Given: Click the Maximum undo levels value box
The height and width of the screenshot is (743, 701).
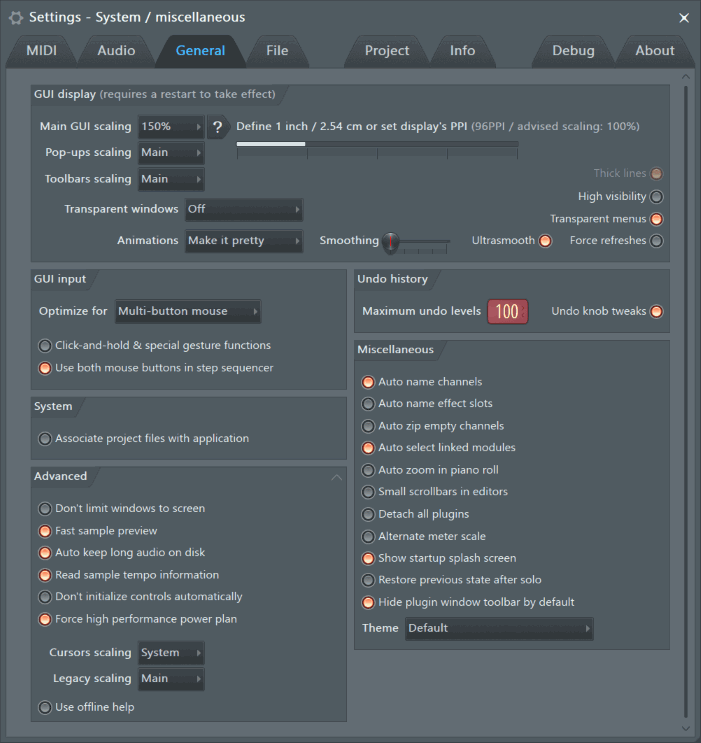Looking at the screenshot, I should tap(507, 312).
